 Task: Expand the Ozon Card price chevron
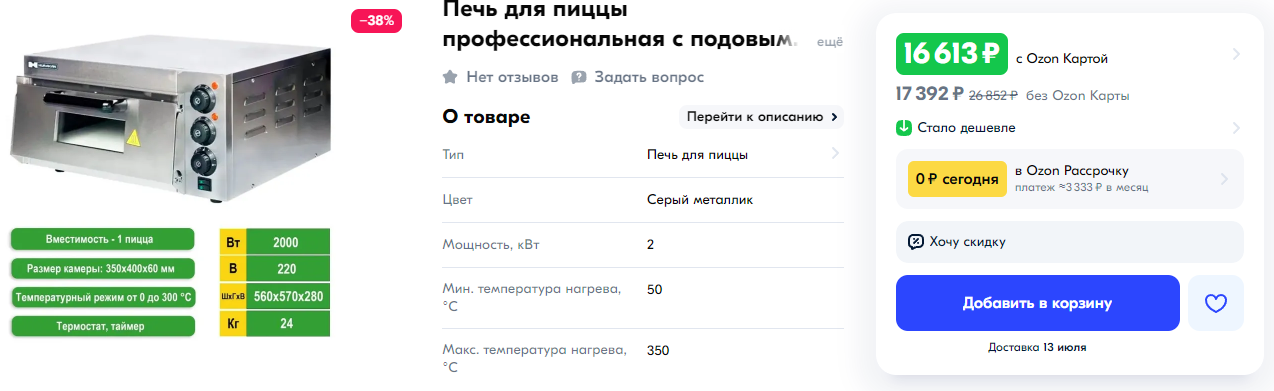[1236, 54]
